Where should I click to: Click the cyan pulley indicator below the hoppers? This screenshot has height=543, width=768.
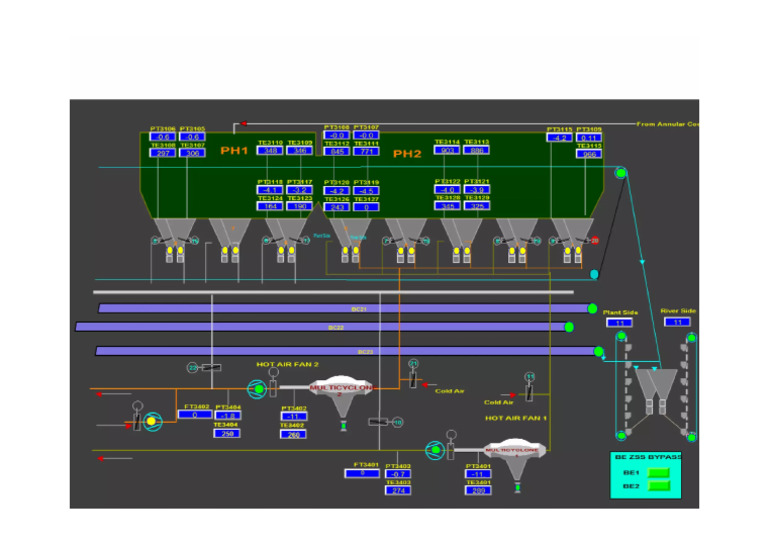coord(594,274)
